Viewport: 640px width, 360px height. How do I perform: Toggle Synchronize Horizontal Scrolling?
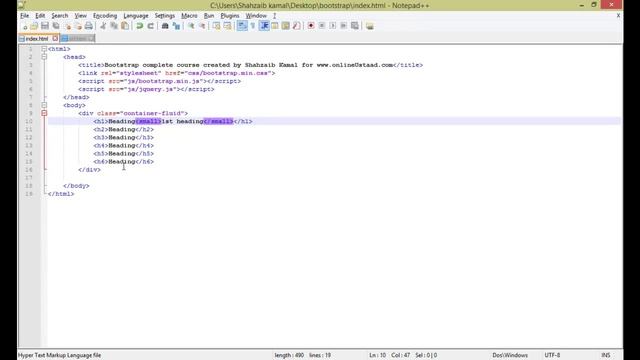[x=227, y=26]
